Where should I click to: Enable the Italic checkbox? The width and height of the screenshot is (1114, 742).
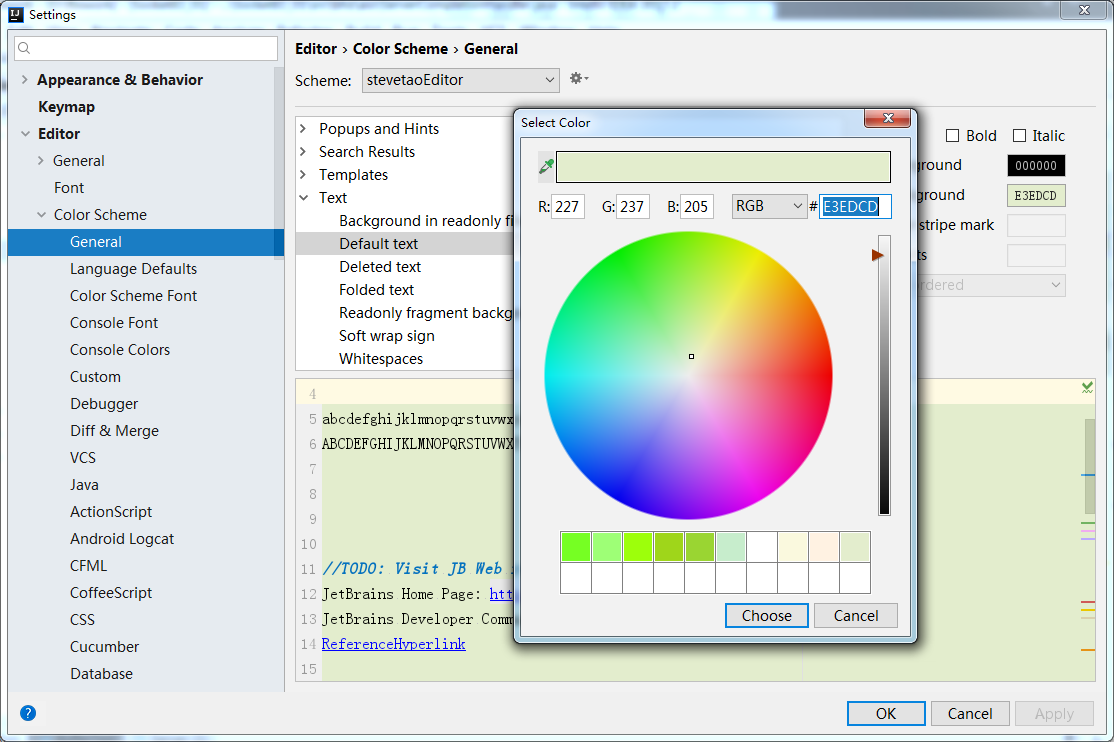[1020, 136]
